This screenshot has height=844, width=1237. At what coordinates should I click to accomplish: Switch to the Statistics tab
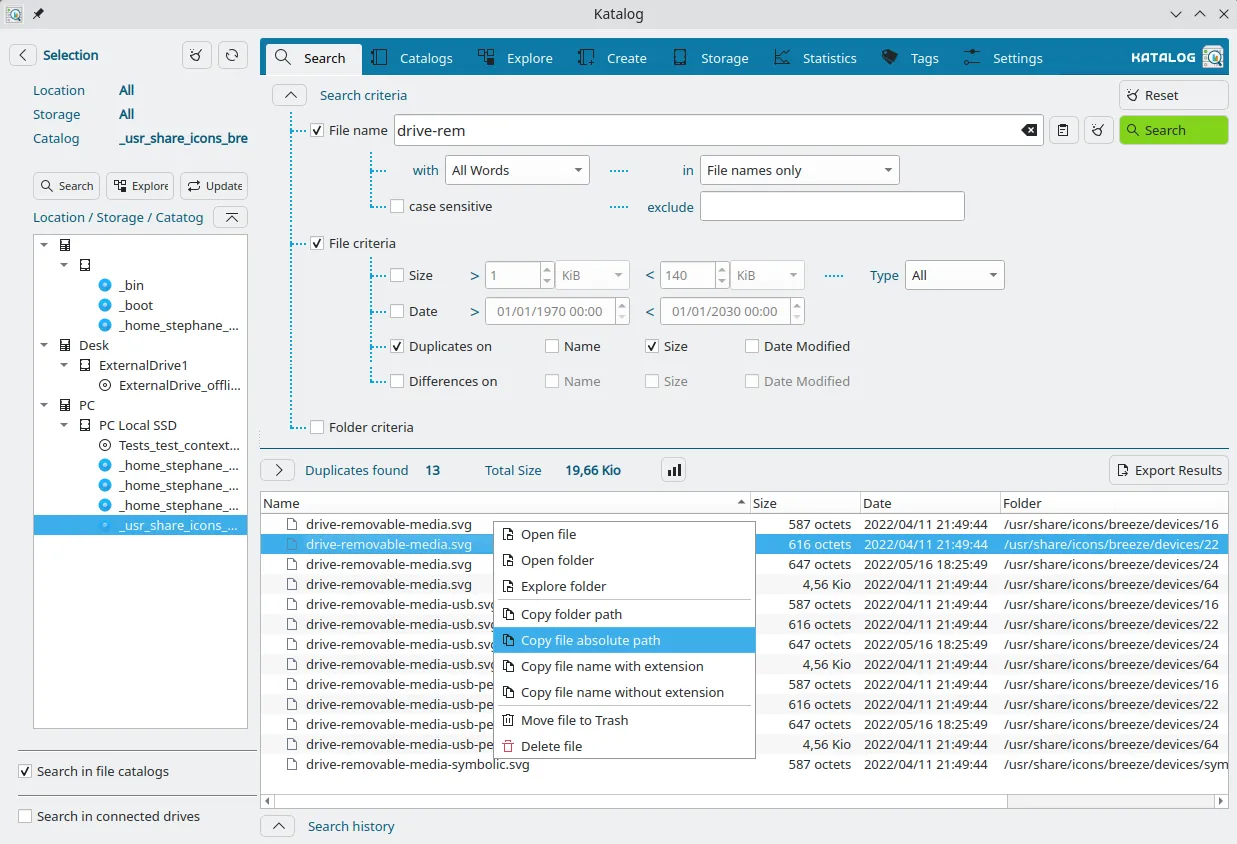pyautogui.click(x=815, y=58)
